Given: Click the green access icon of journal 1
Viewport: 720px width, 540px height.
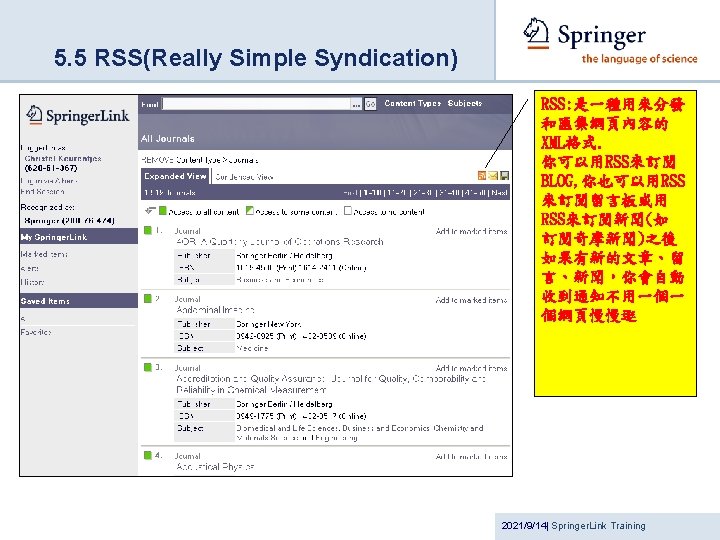Looking at the screenshot, I should [148, 230].
